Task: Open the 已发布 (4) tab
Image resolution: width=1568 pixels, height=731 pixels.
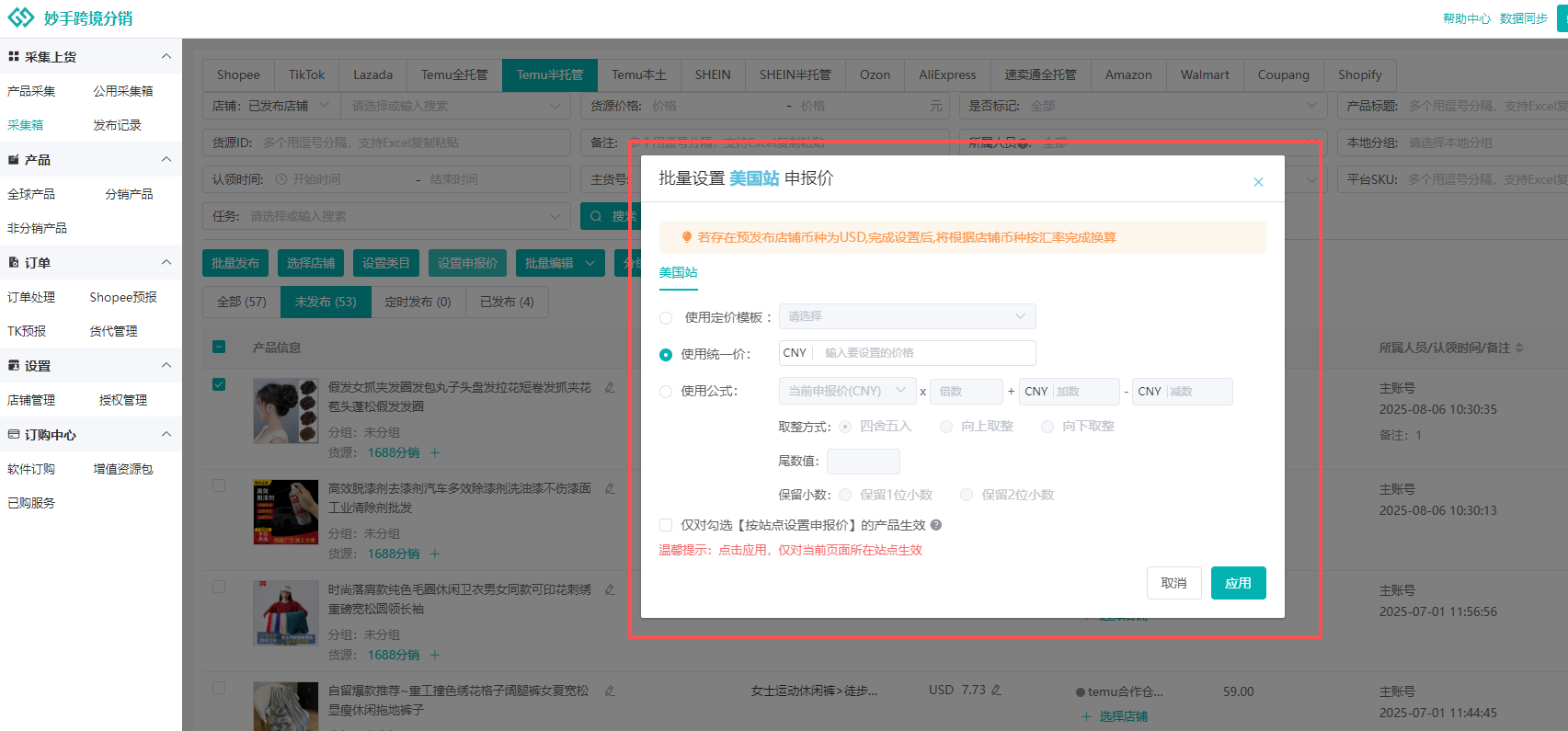Action: 507,302
